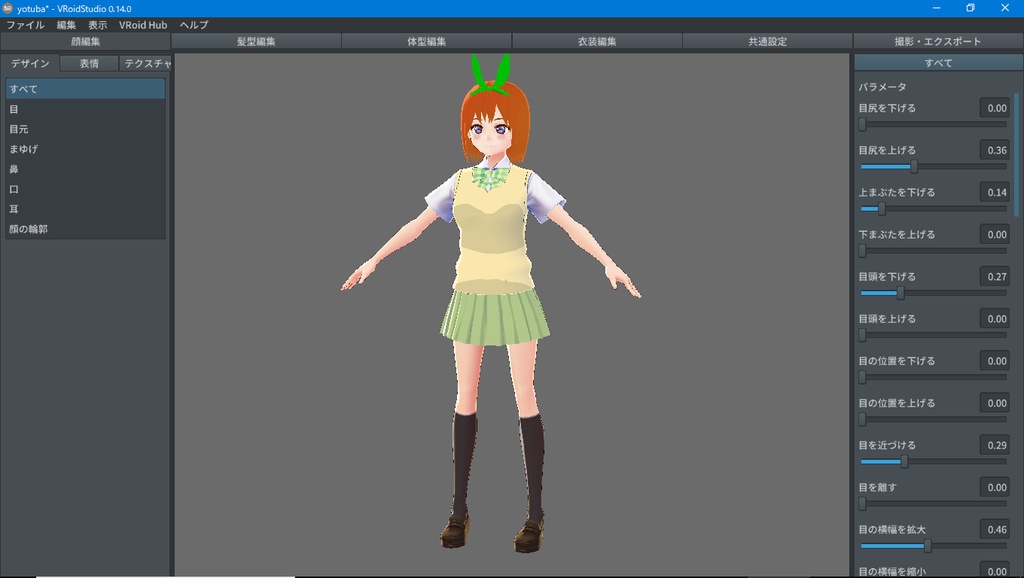Select the 口 category
This screenshot has width=1024, height=578.
click(x=86, y=189)
